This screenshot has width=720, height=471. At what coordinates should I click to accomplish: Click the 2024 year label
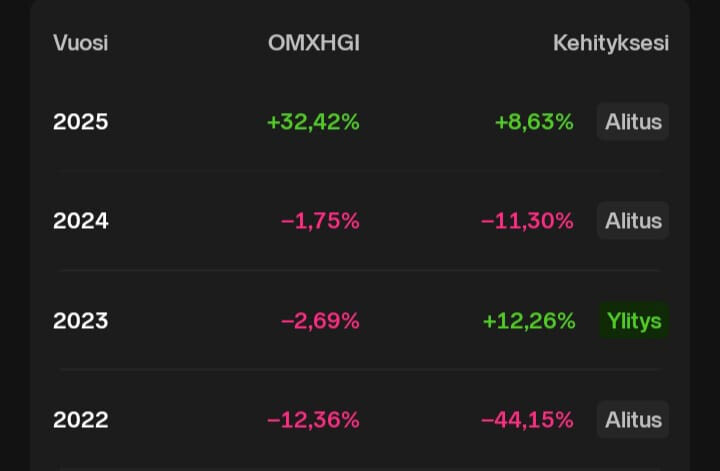tap(81, 221)
